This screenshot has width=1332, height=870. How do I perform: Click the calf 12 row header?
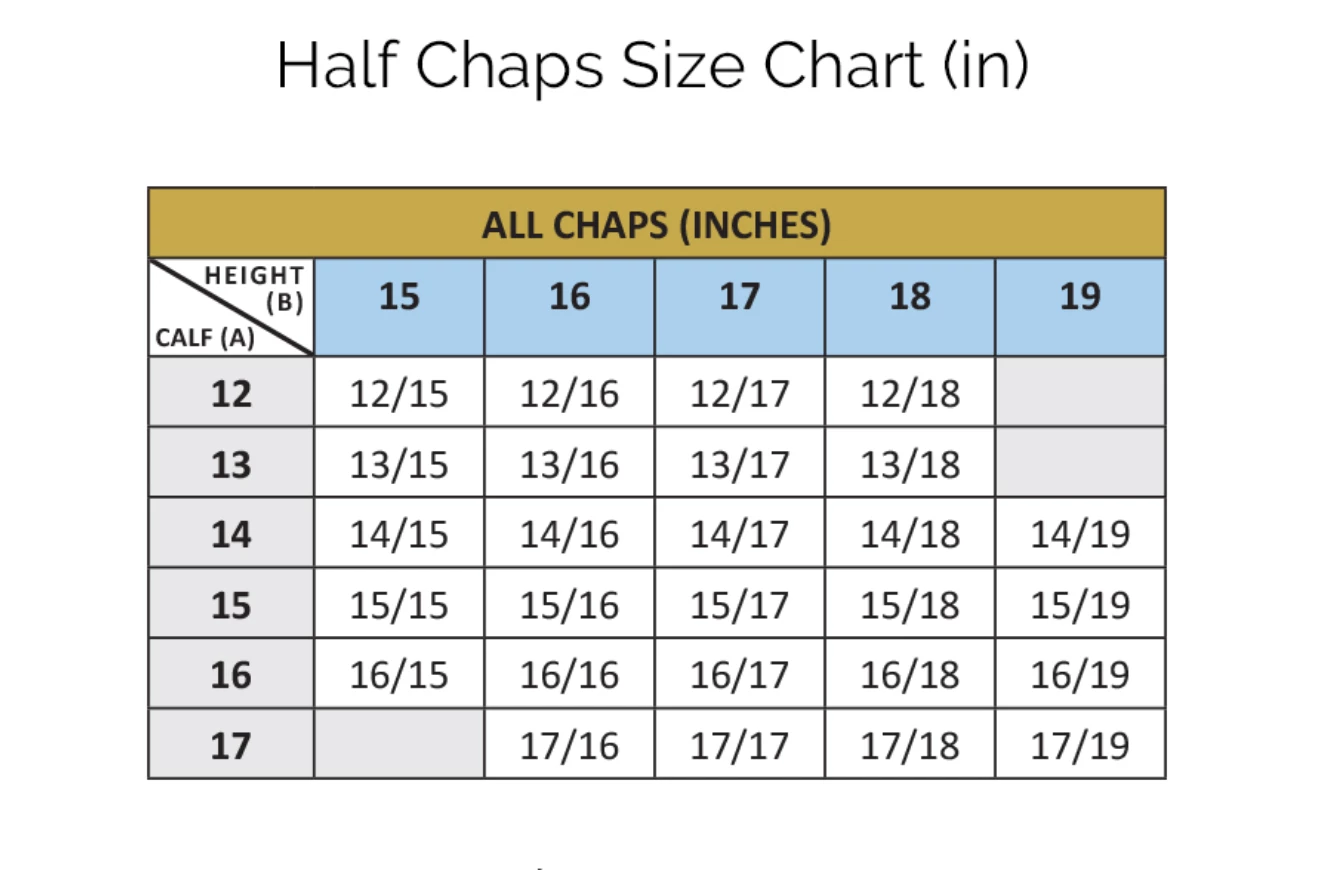click(x=231, y=394)
